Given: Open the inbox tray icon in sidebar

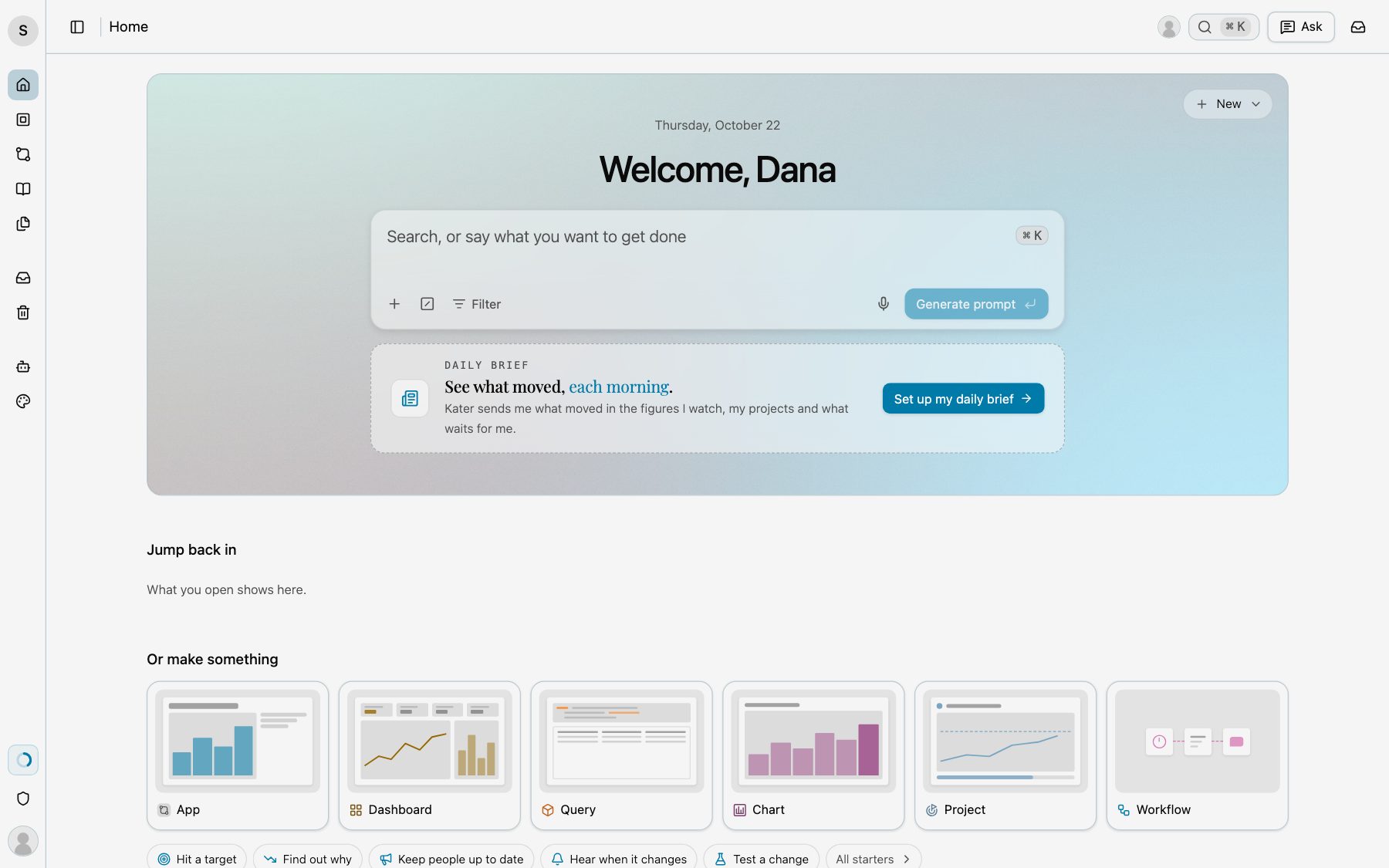Looking at the screenshot, I should (x=23, y=278).
